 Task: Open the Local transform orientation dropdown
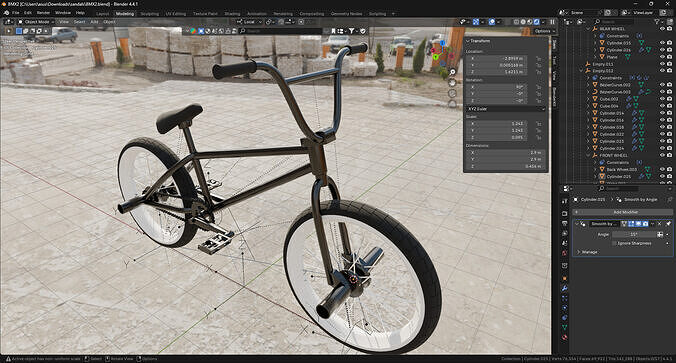click(249, 22)
